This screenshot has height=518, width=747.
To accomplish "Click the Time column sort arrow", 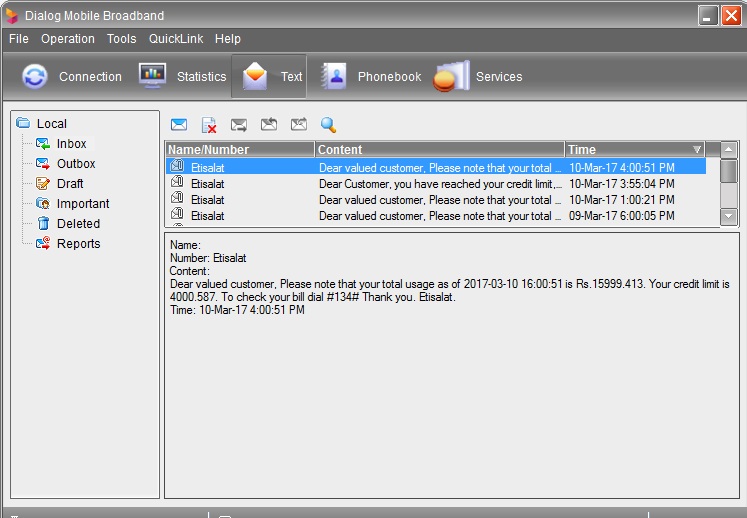I will pyautogui.click(x=697, y=150).
